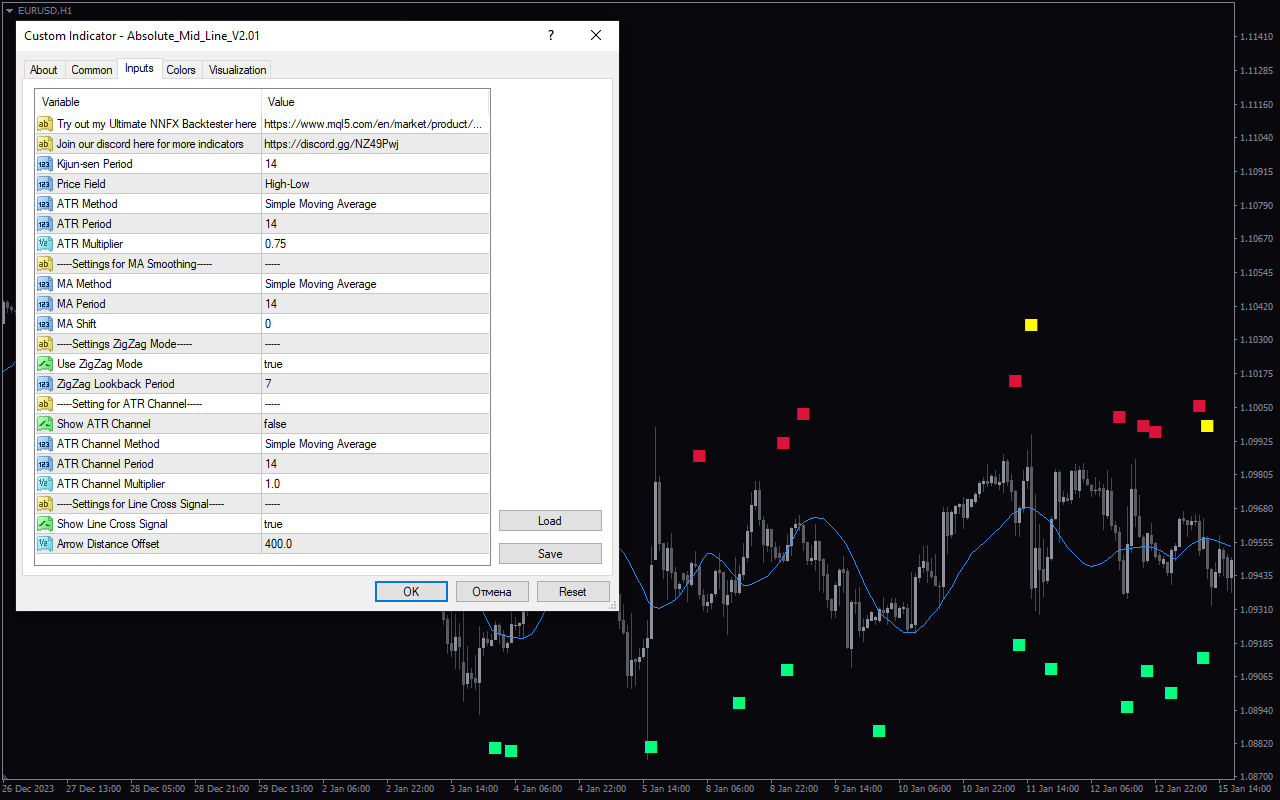Viewport: 1280px width, 800px height.
Task: Edit ATR Channel Period value 14
Action: point(375,464)
